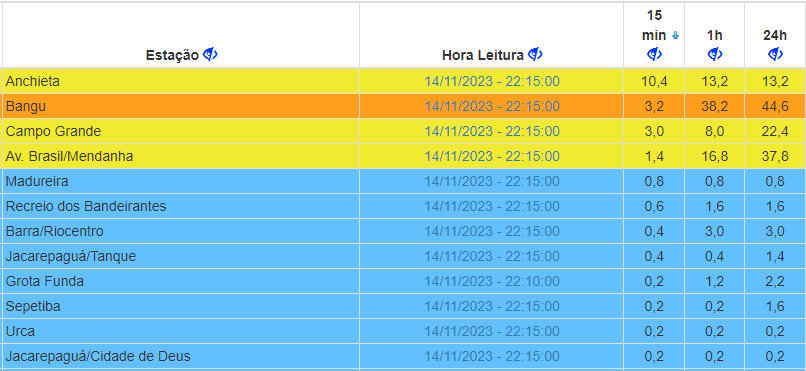
Task: Toggle eye icon under 1h column header
Action: point(715,54)
